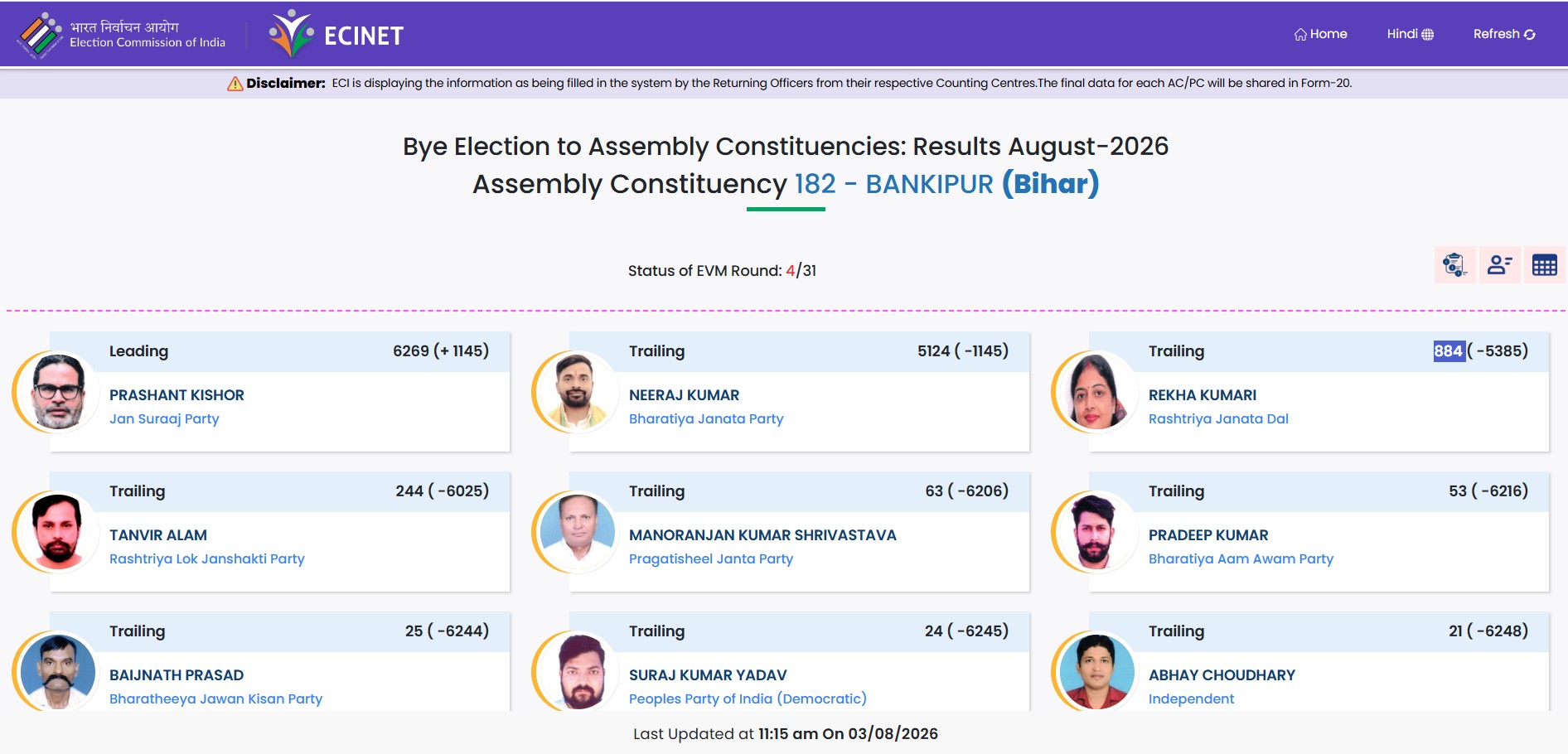The width and height of the screenshot is (1568, 754).
Task: Open Prashant Kishor's candidate photo
Action: coord(57,392)
